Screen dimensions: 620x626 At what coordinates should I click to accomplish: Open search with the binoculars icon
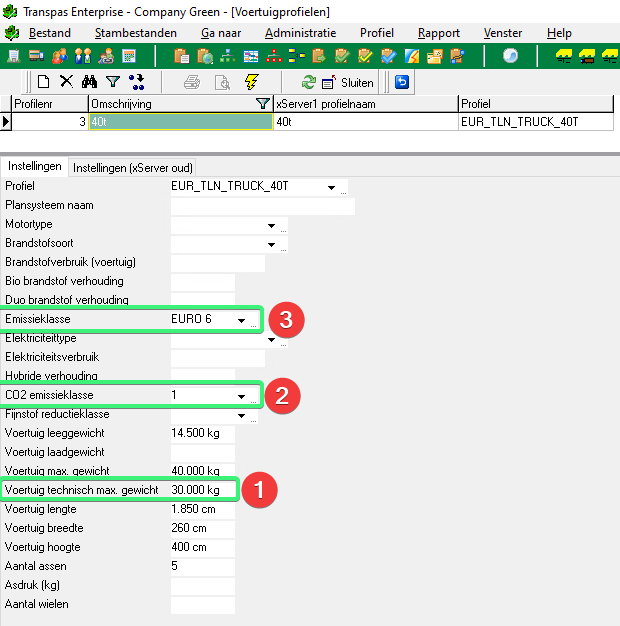pyautogui.click(x=89, y=81)
